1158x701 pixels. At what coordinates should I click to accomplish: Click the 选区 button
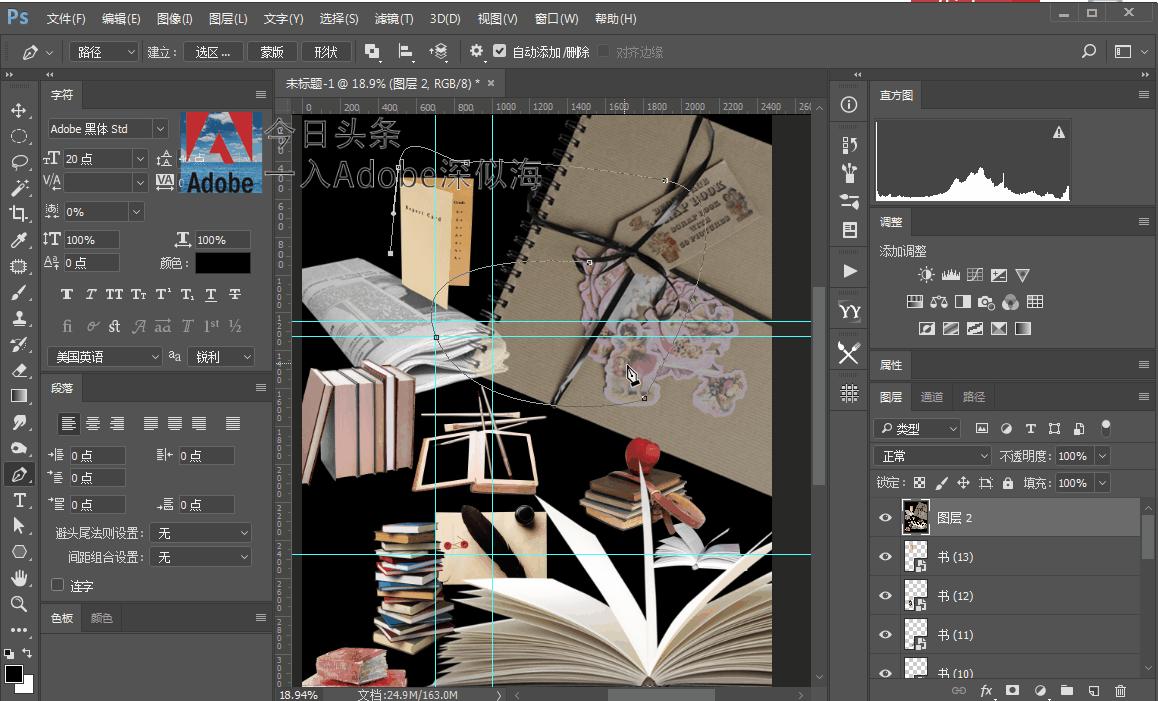coord(213,52)
